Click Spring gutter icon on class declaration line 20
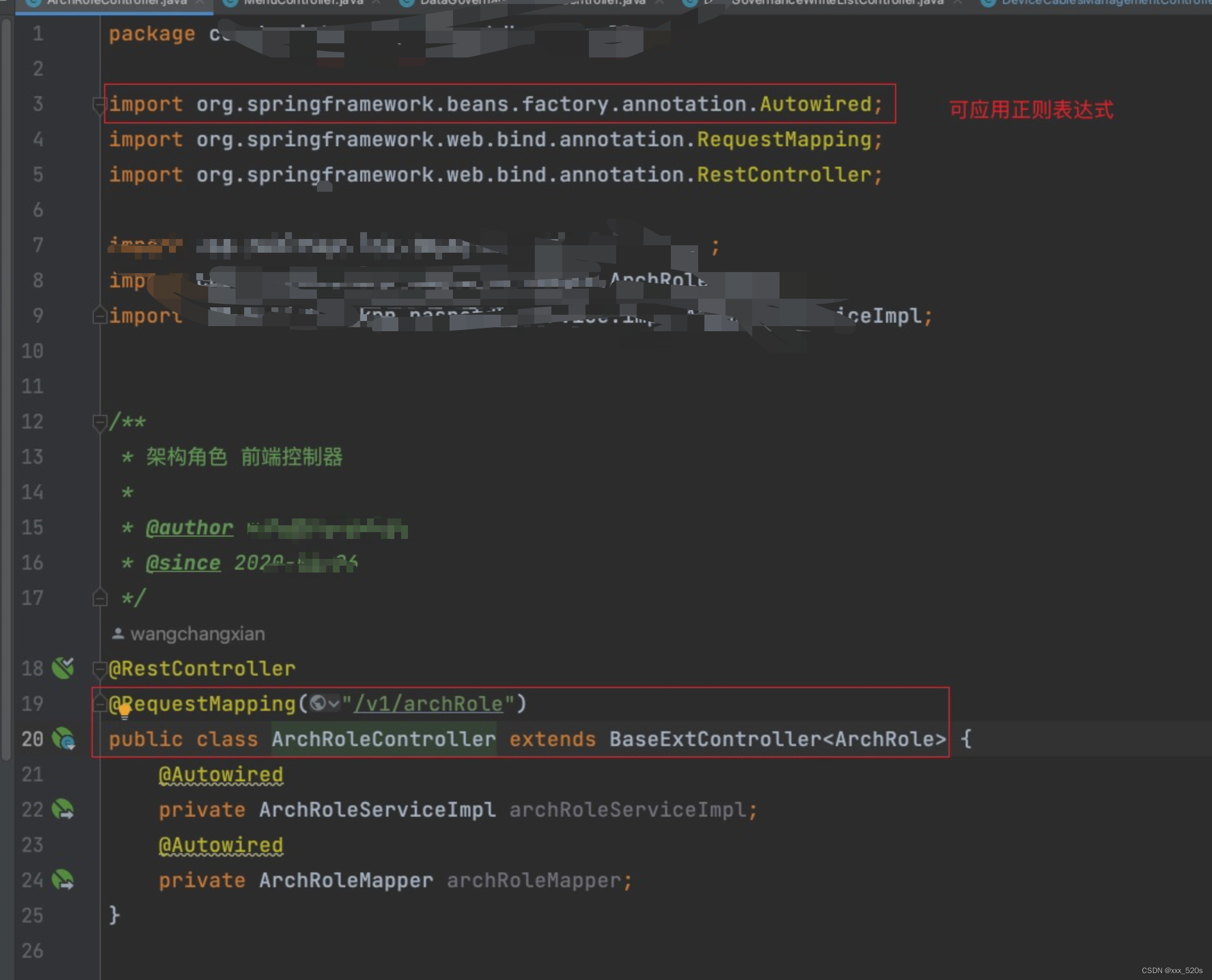Screen dimensions: 1212x980 pyautogui.click(x=63, y=739)
